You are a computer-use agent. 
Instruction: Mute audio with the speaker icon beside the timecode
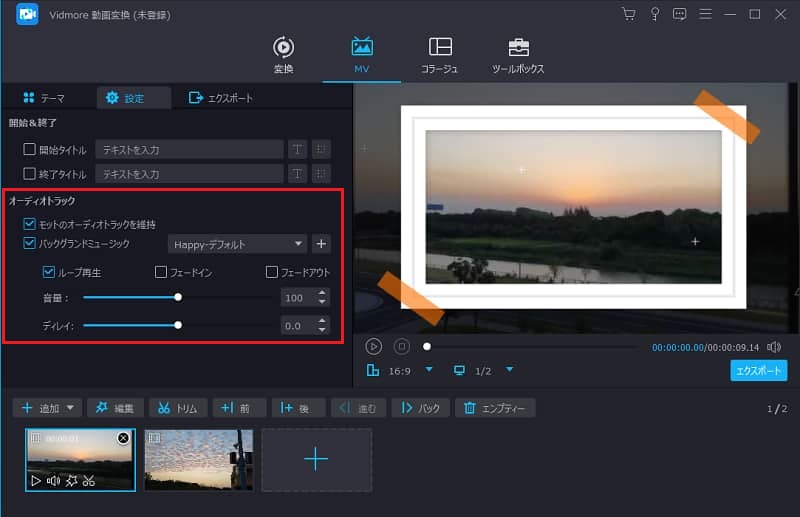click(x=774, y=347)
